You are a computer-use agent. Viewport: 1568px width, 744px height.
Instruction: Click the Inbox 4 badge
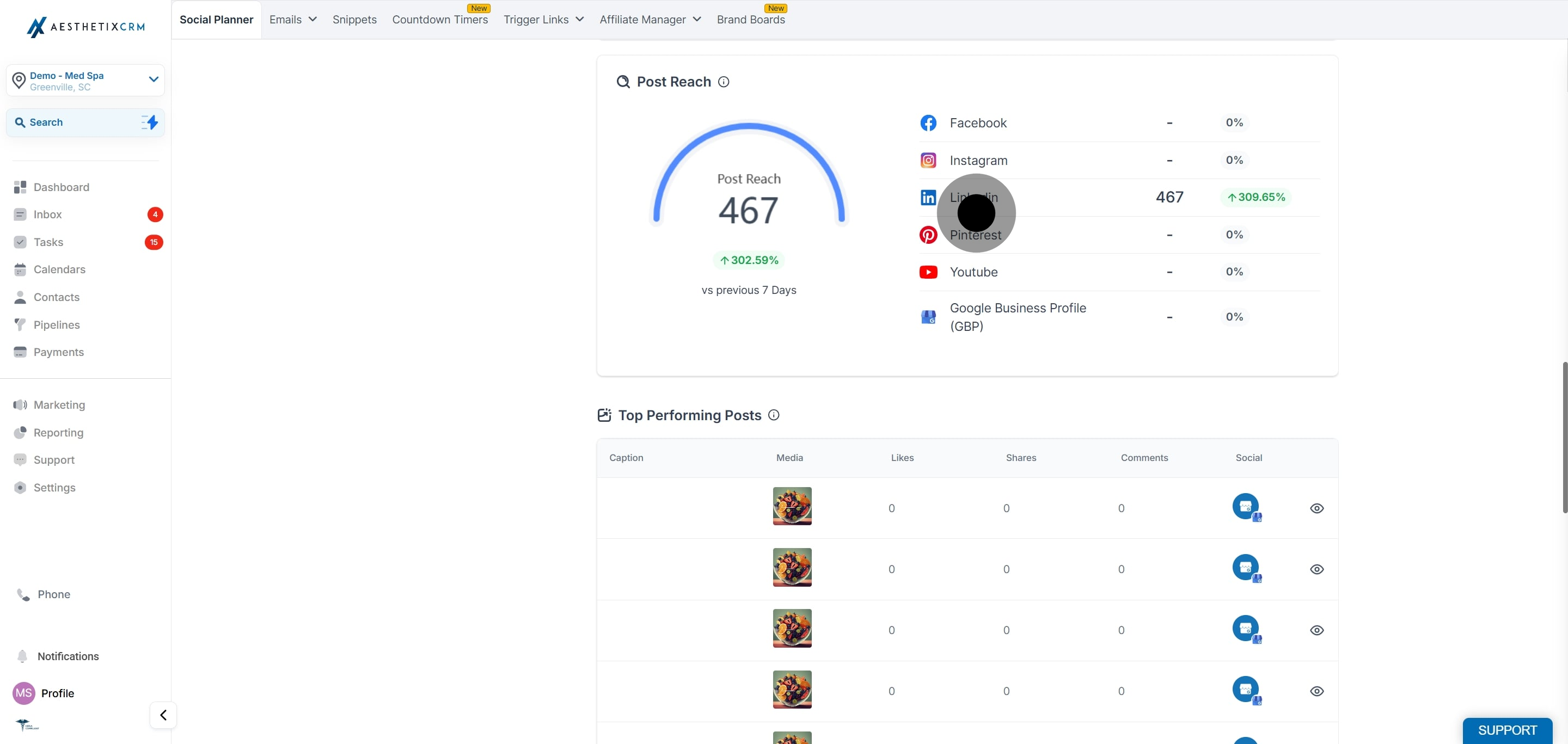click(155, 215)
